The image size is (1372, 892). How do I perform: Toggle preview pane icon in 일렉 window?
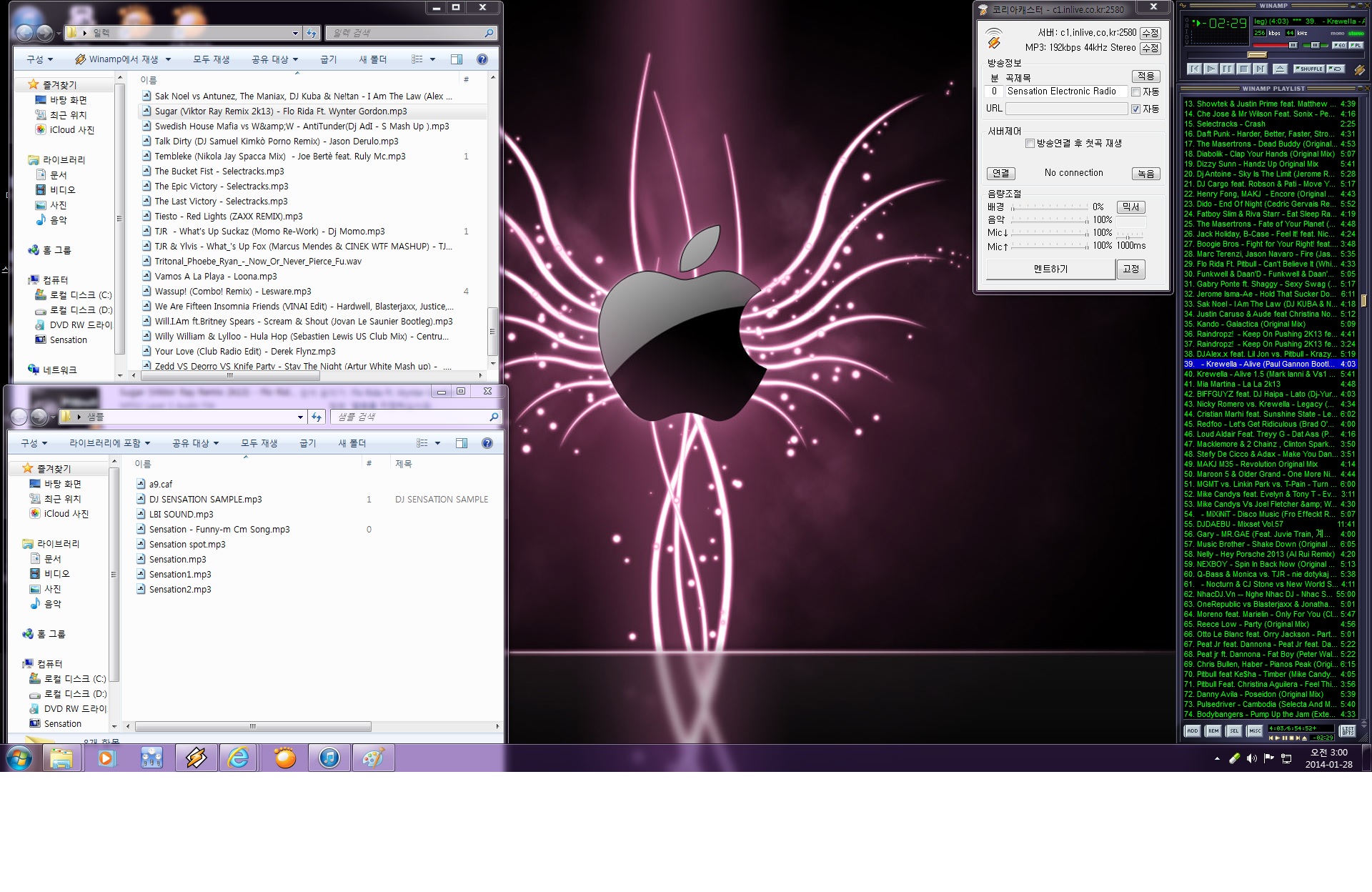click(457, 59)
